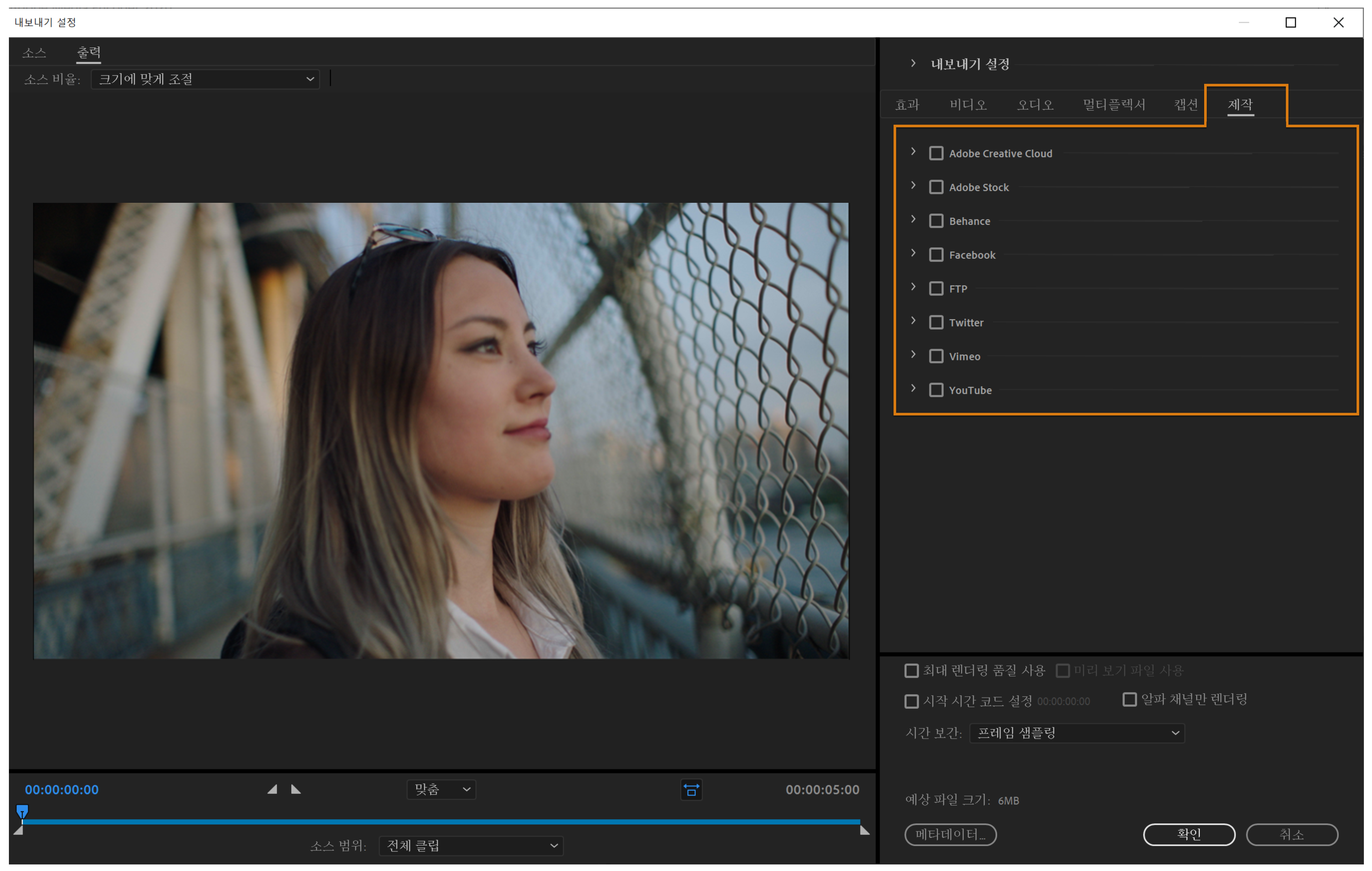
Task: Expand the Adobe Creative Cloud section
Action: pos(913,152)
